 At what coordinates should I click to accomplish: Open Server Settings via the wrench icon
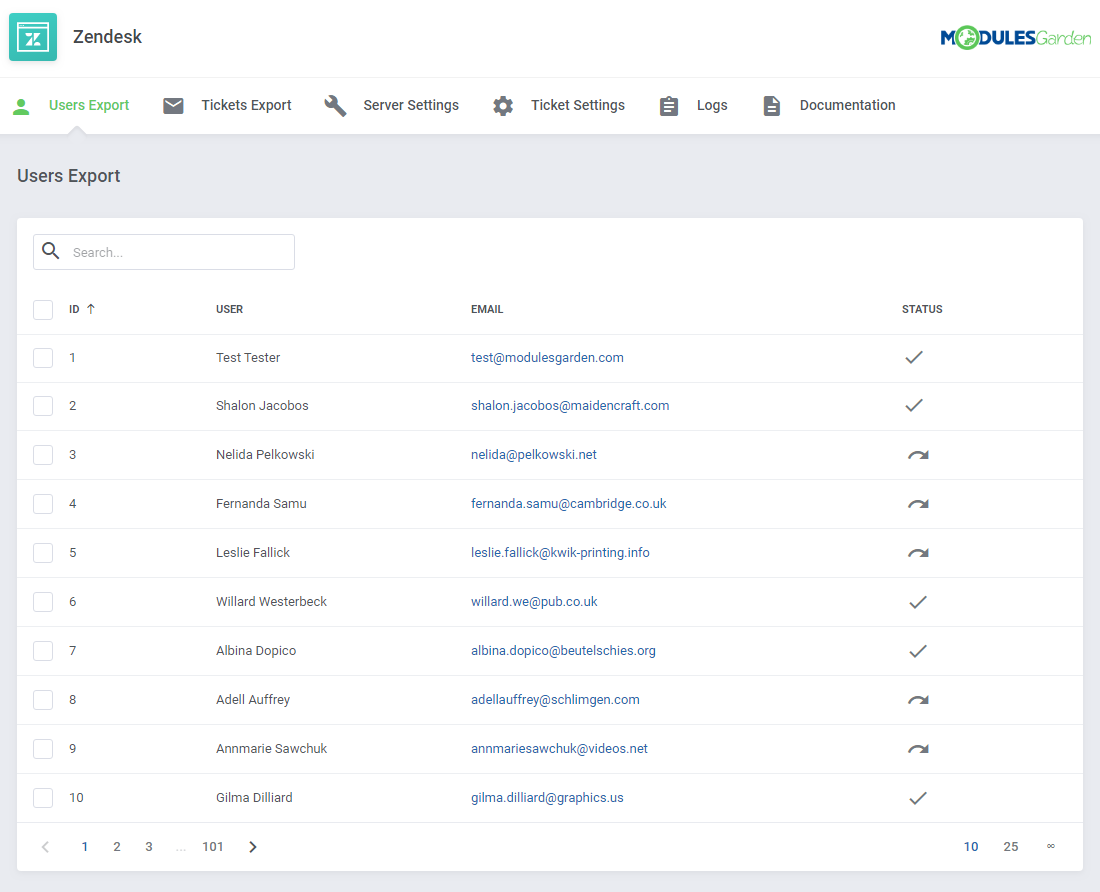click(x=334, y=105)
